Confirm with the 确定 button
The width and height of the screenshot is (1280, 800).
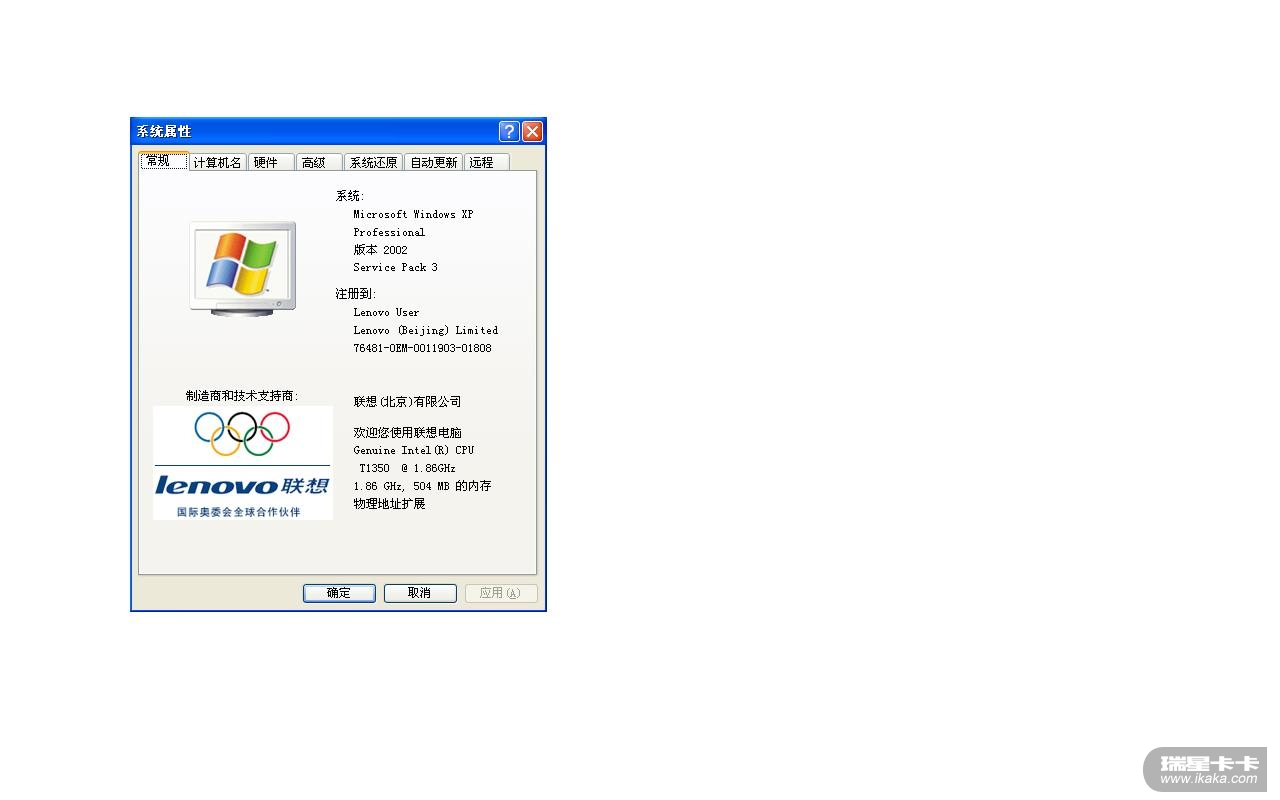(x=339, y=593)
